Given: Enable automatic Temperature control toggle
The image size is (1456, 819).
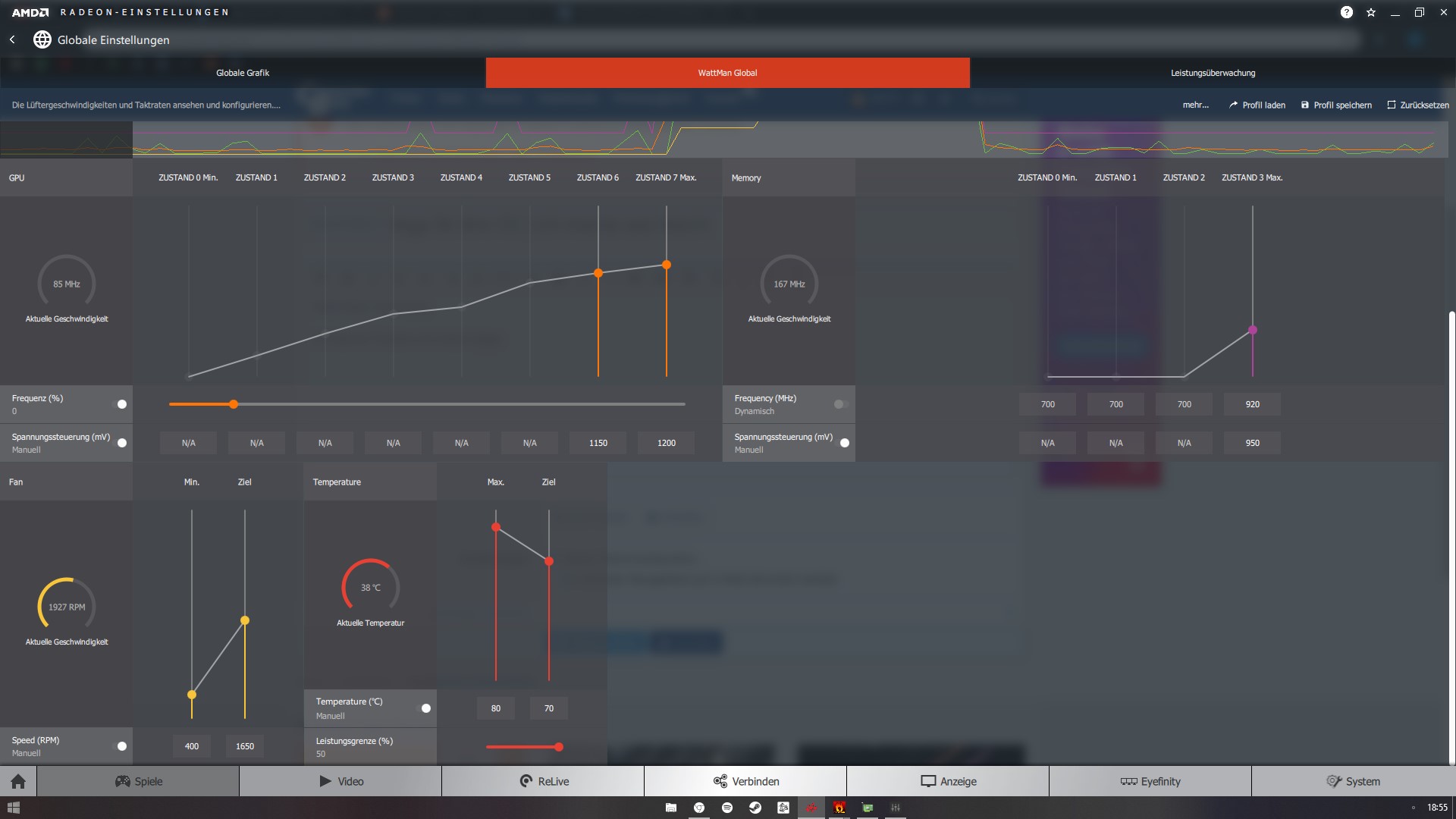Looking at the screenshot, I should 426,708.
